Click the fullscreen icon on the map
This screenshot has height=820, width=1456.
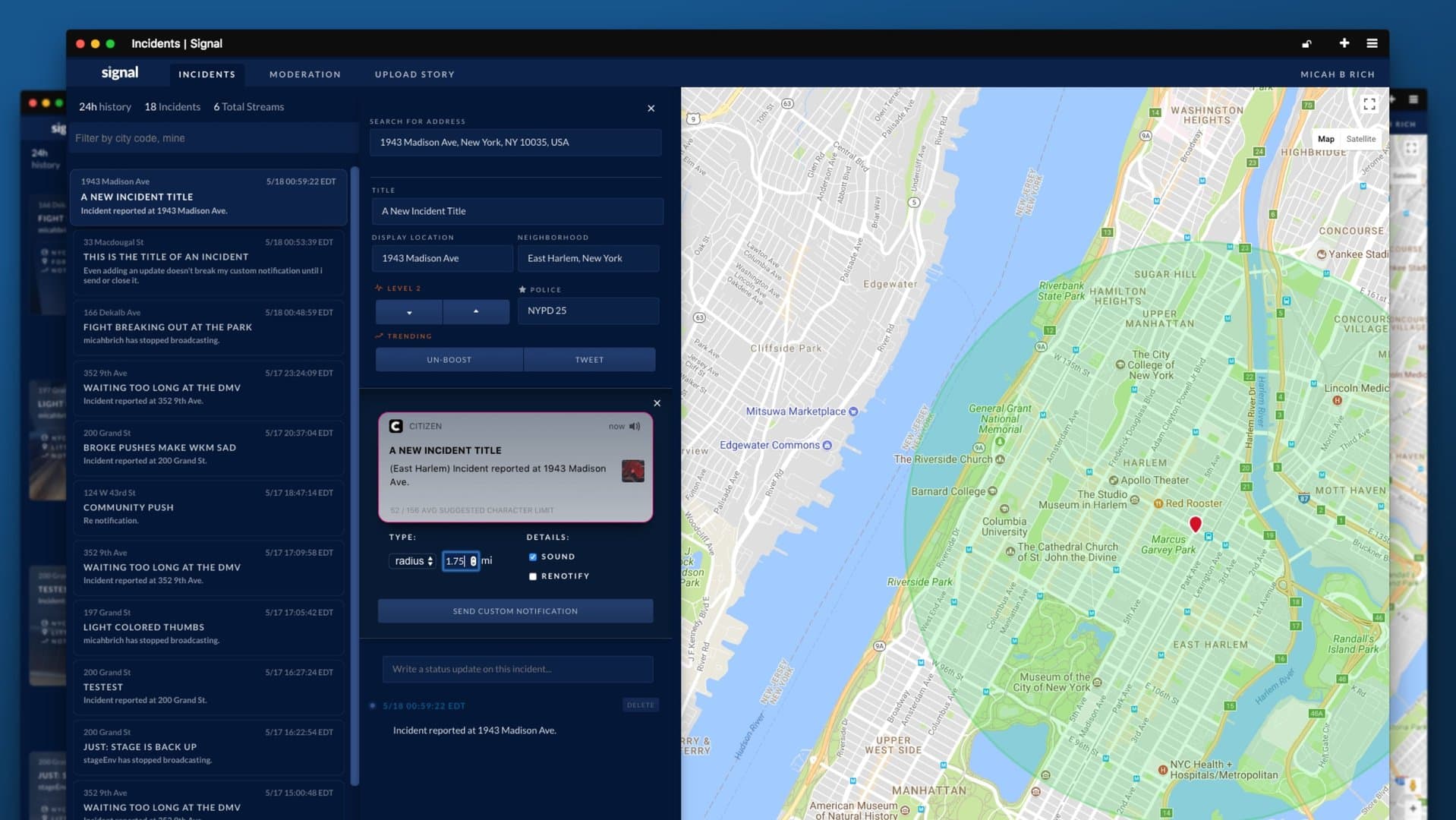(1369, 104)
